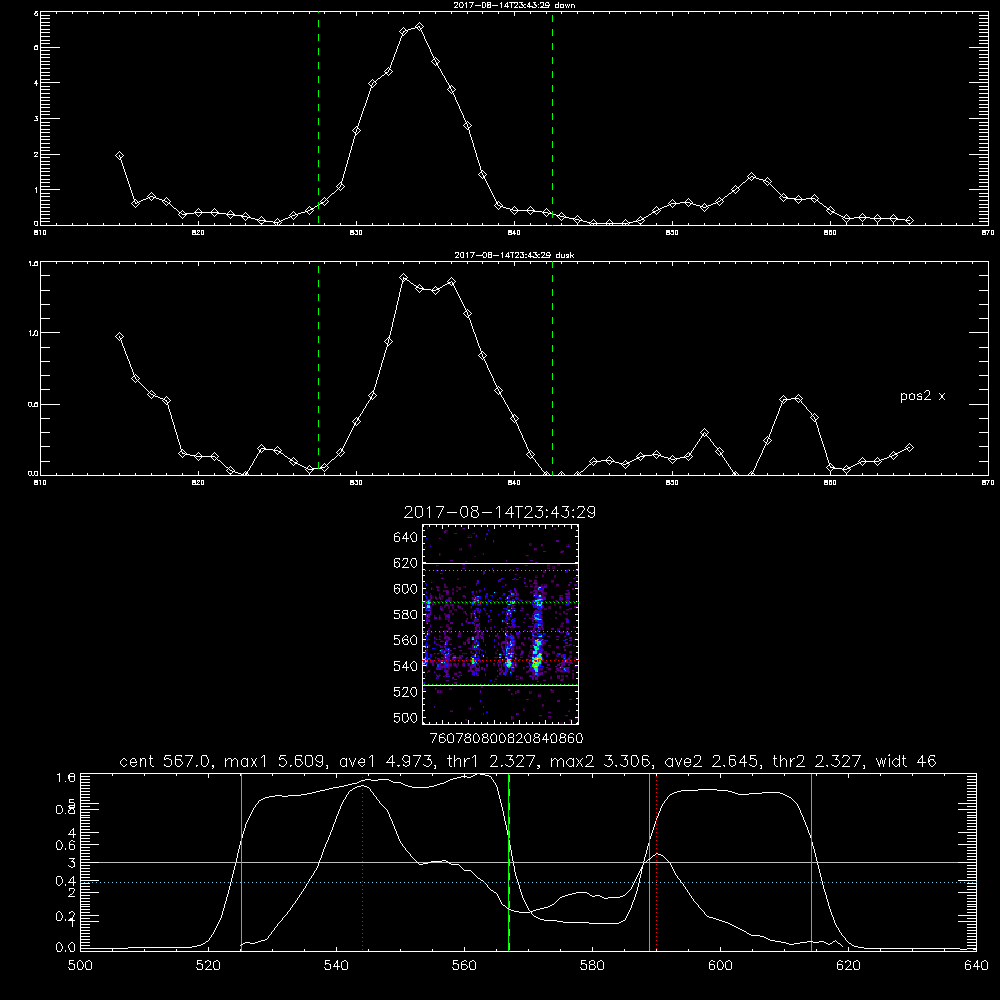Select the left green dashed line in dawn plot
Viewport: 1000px width, 1000px height.
318,118
